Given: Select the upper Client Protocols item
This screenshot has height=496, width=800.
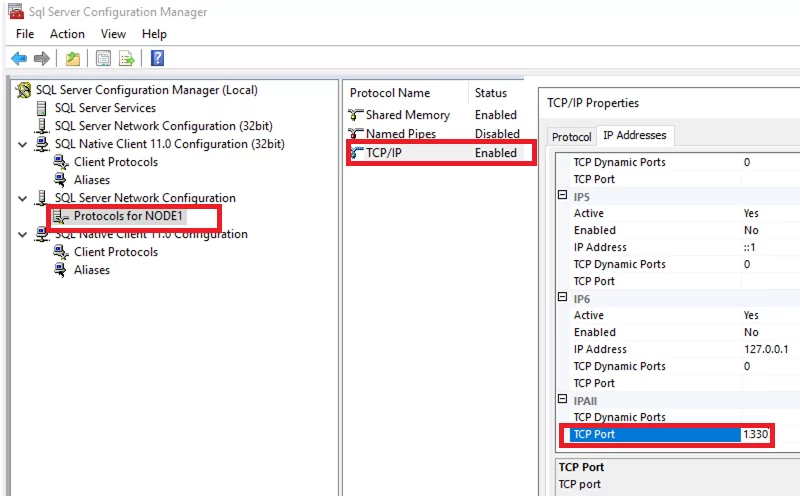Looking at the screenshot, I should 116,162.
